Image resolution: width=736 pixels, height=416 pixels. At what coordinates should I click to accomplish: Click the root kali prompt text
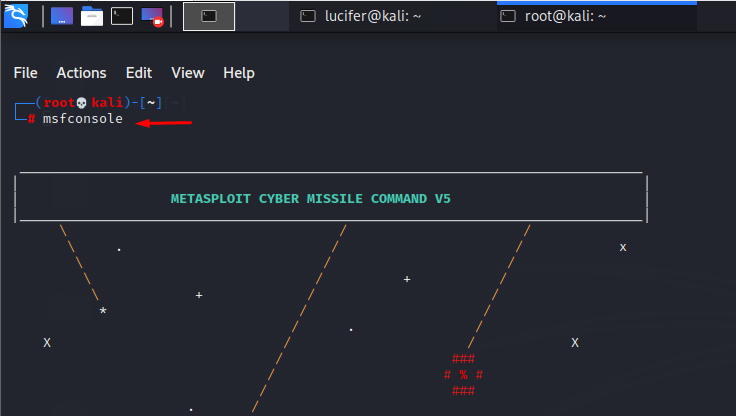coord(83,102)
